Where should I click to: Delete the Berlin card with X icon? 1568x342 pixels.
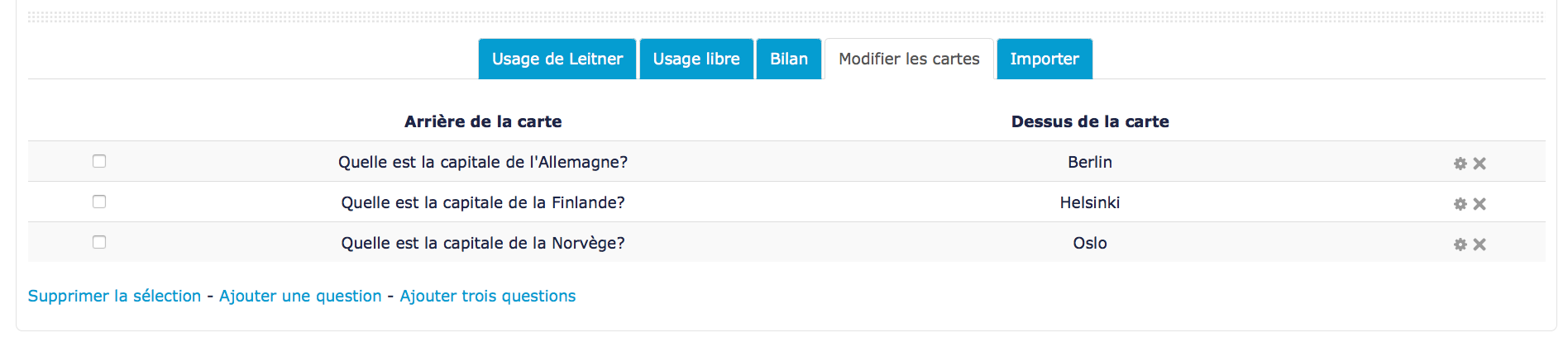(1480, 164)
